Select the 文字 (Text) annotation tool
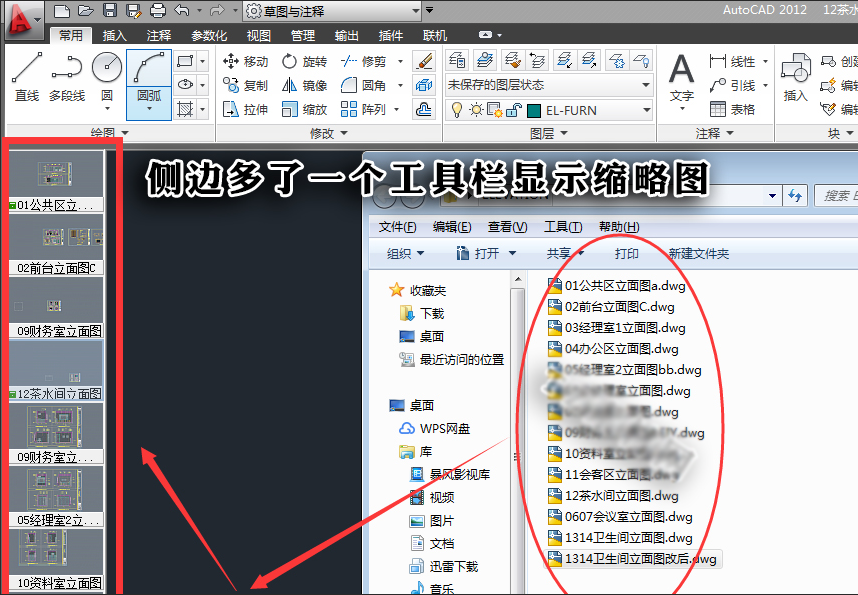Viewport: 858px width, 595px height. [681, 78]
